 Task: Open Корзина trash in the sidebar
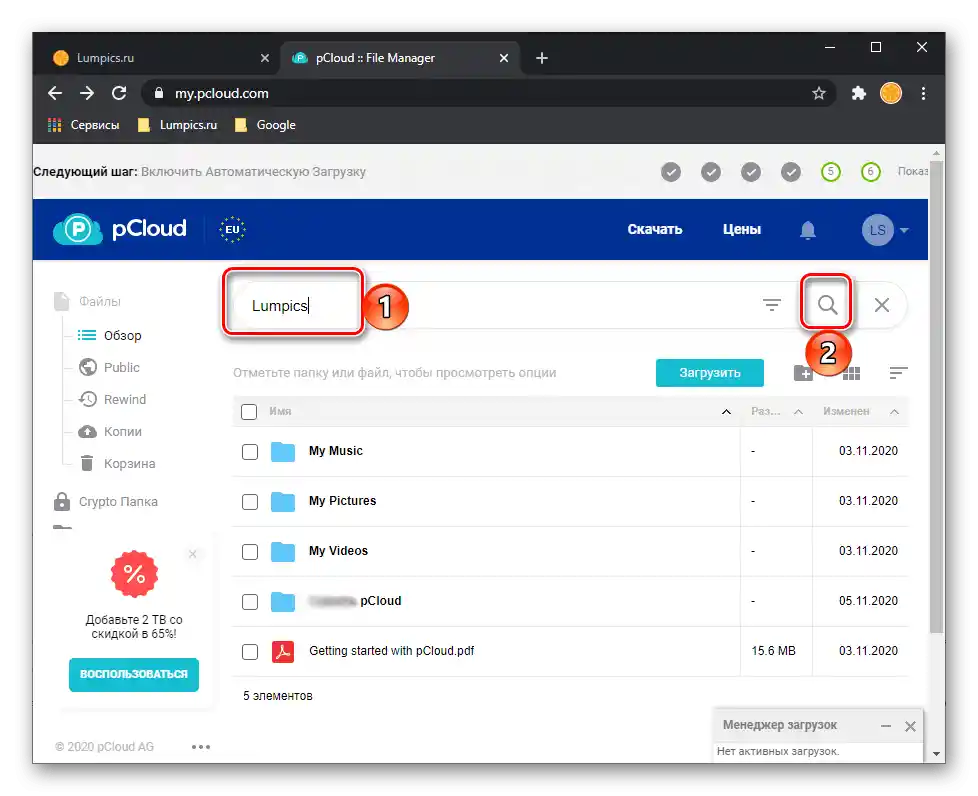[117, 464]
